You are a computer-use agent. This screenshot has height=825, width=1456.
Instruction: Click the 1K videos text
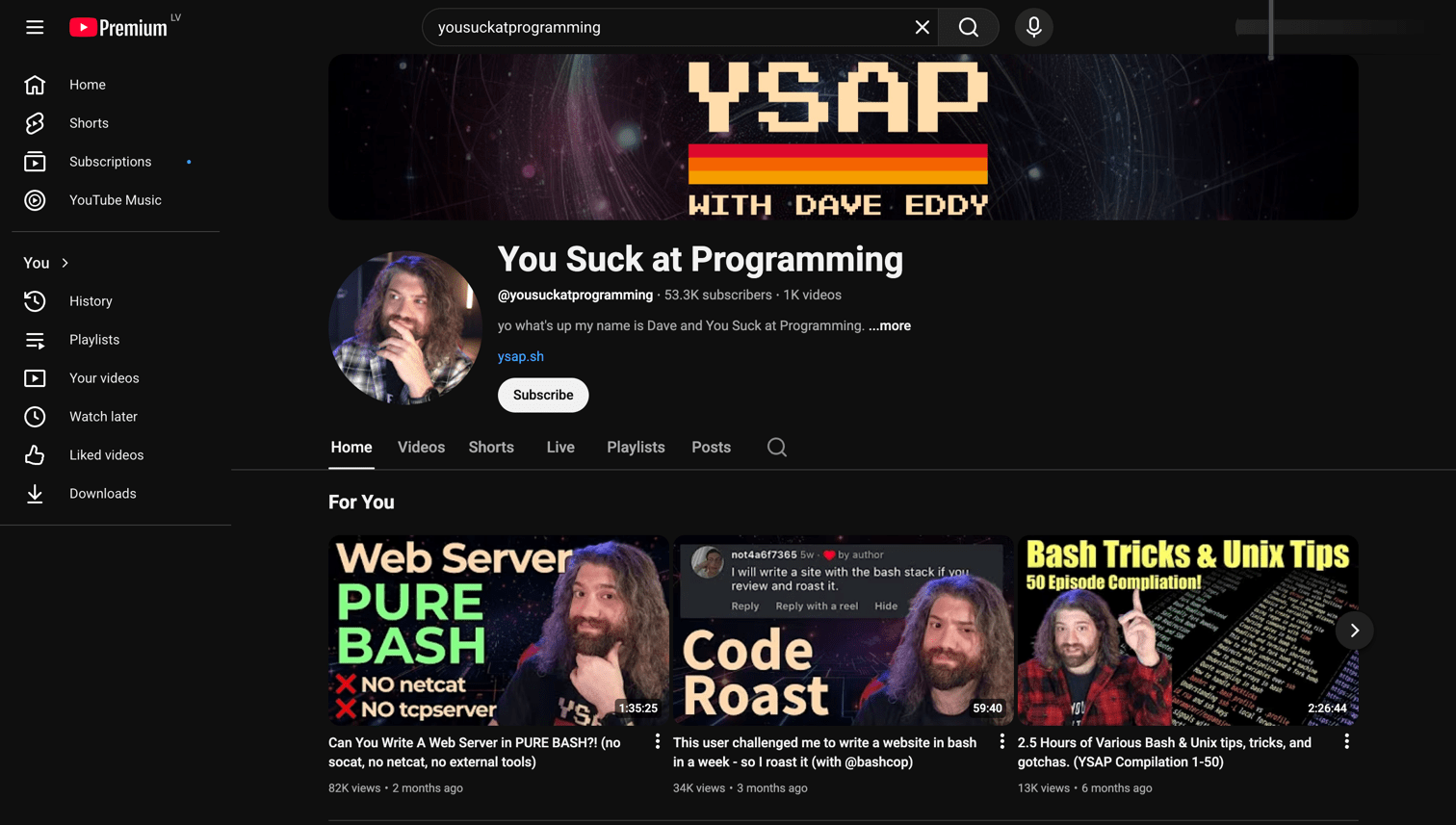[x=812, y=295]
